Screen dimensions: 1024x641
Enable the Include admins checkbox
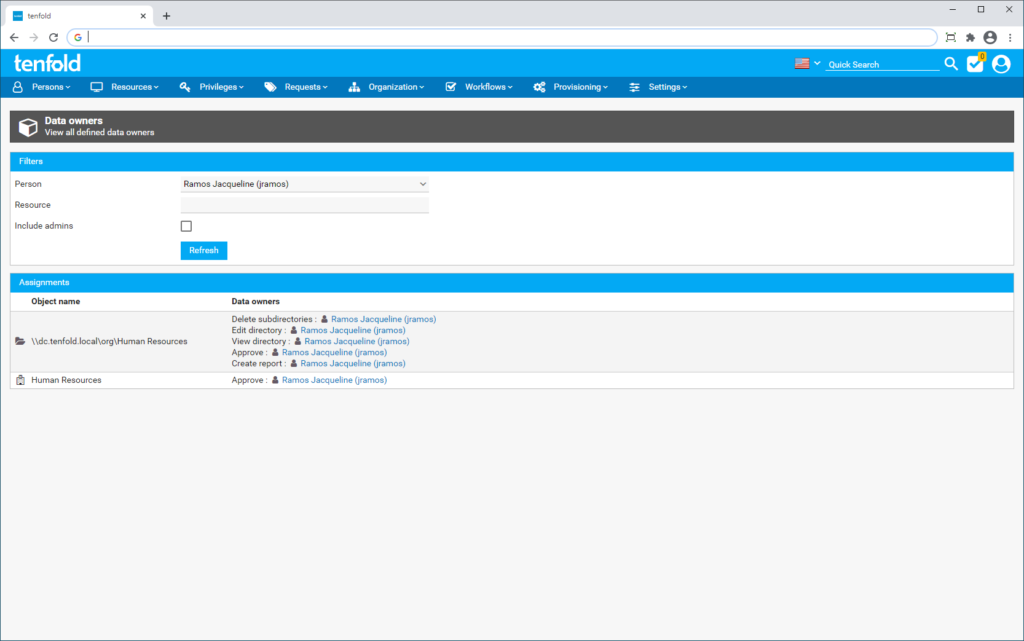click(x=186, y=226)
